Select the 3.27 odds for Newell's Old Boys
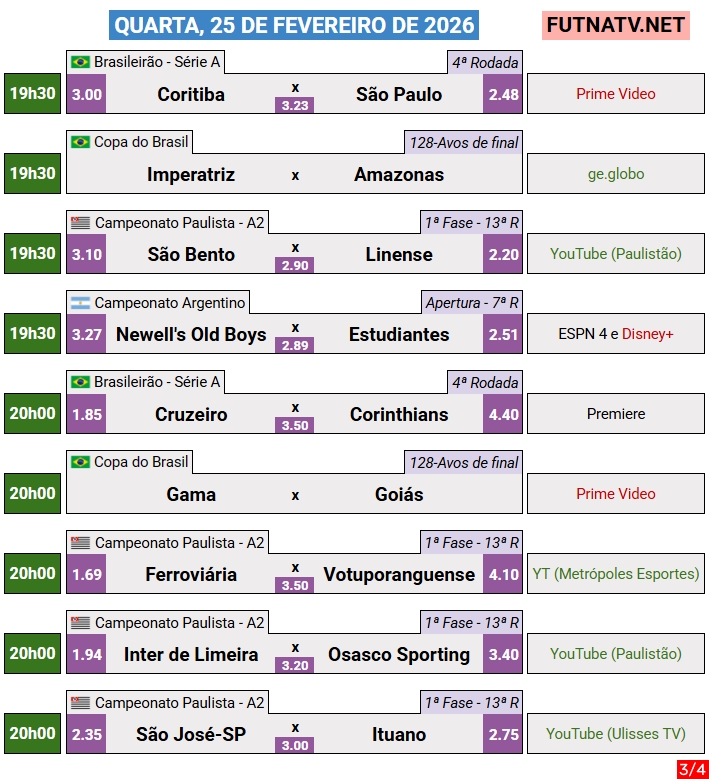Image resolution: width=709 pixels, height=779 pixels. 87,334
